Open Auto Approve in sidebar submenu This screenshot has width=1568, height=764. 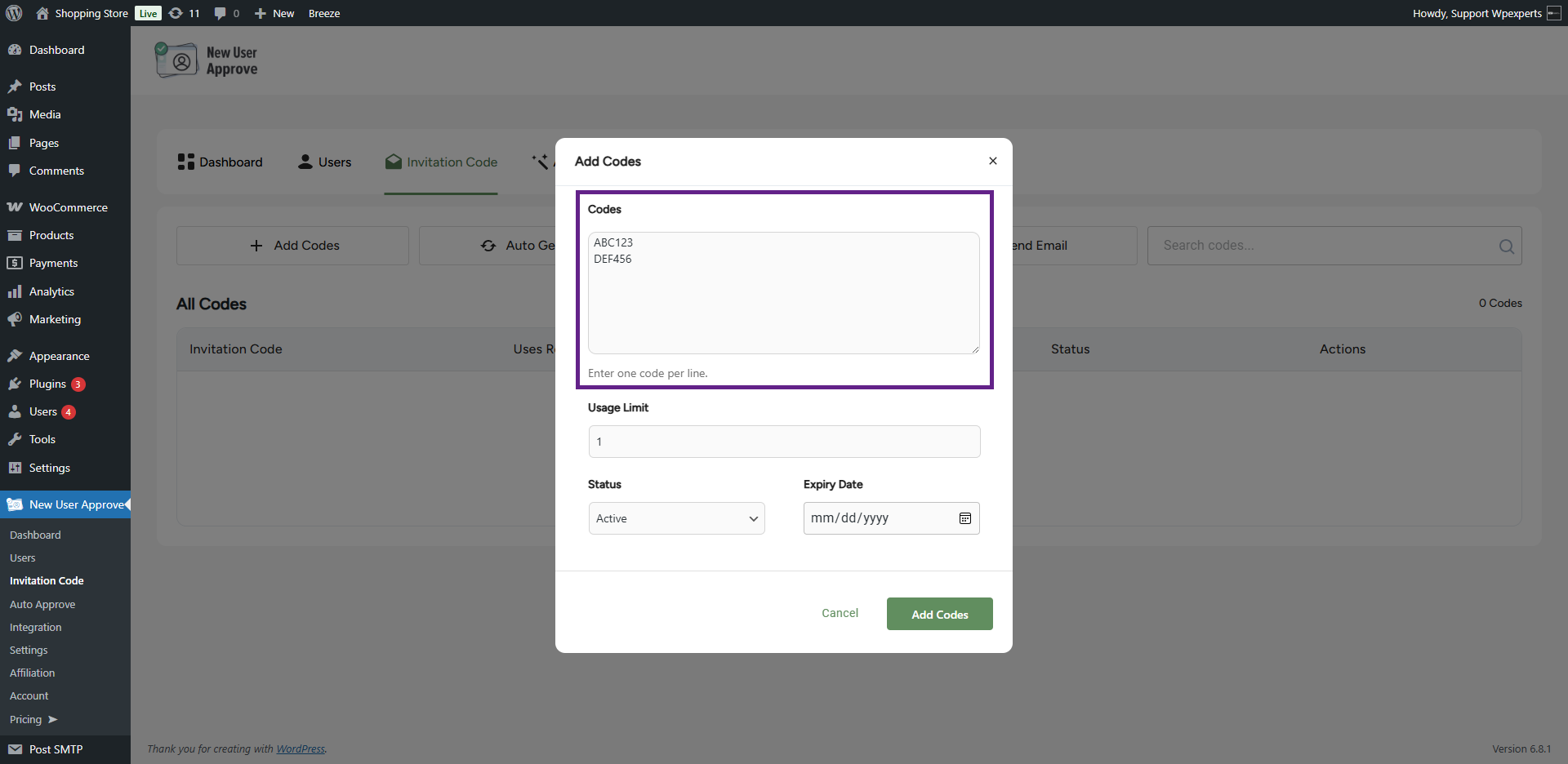pos(42,604)
